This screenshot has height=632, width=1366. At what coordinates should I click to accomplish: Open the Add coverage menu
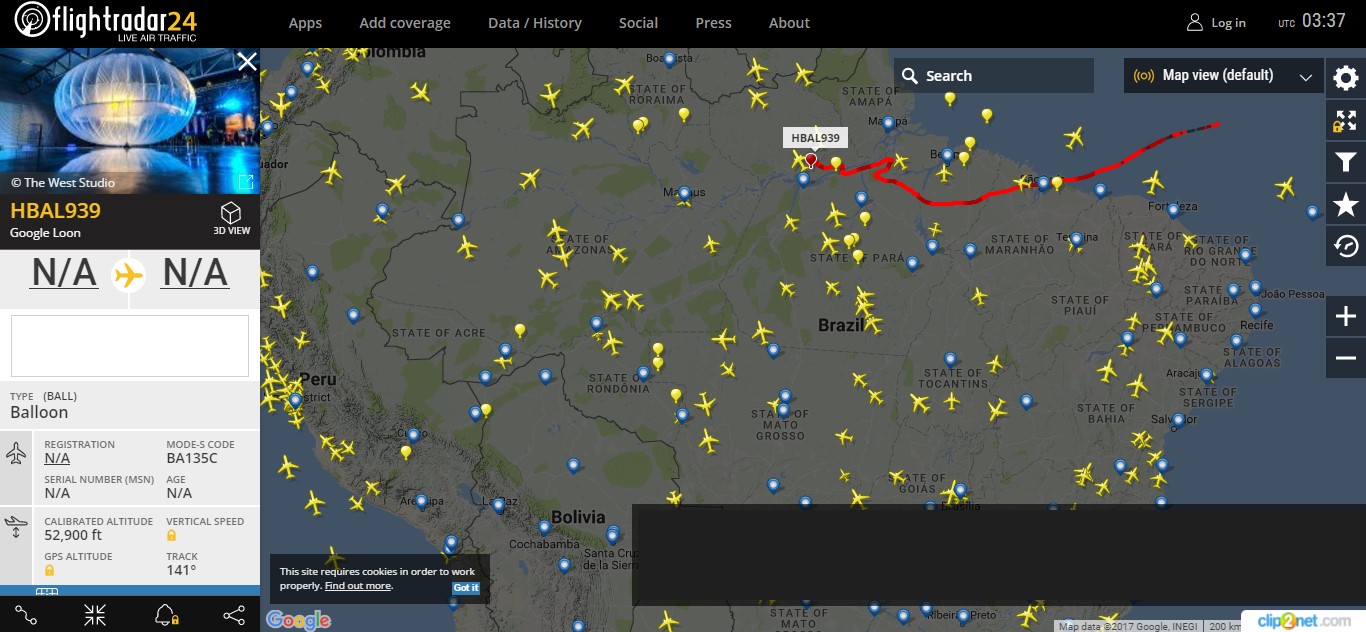click(405, 23)
